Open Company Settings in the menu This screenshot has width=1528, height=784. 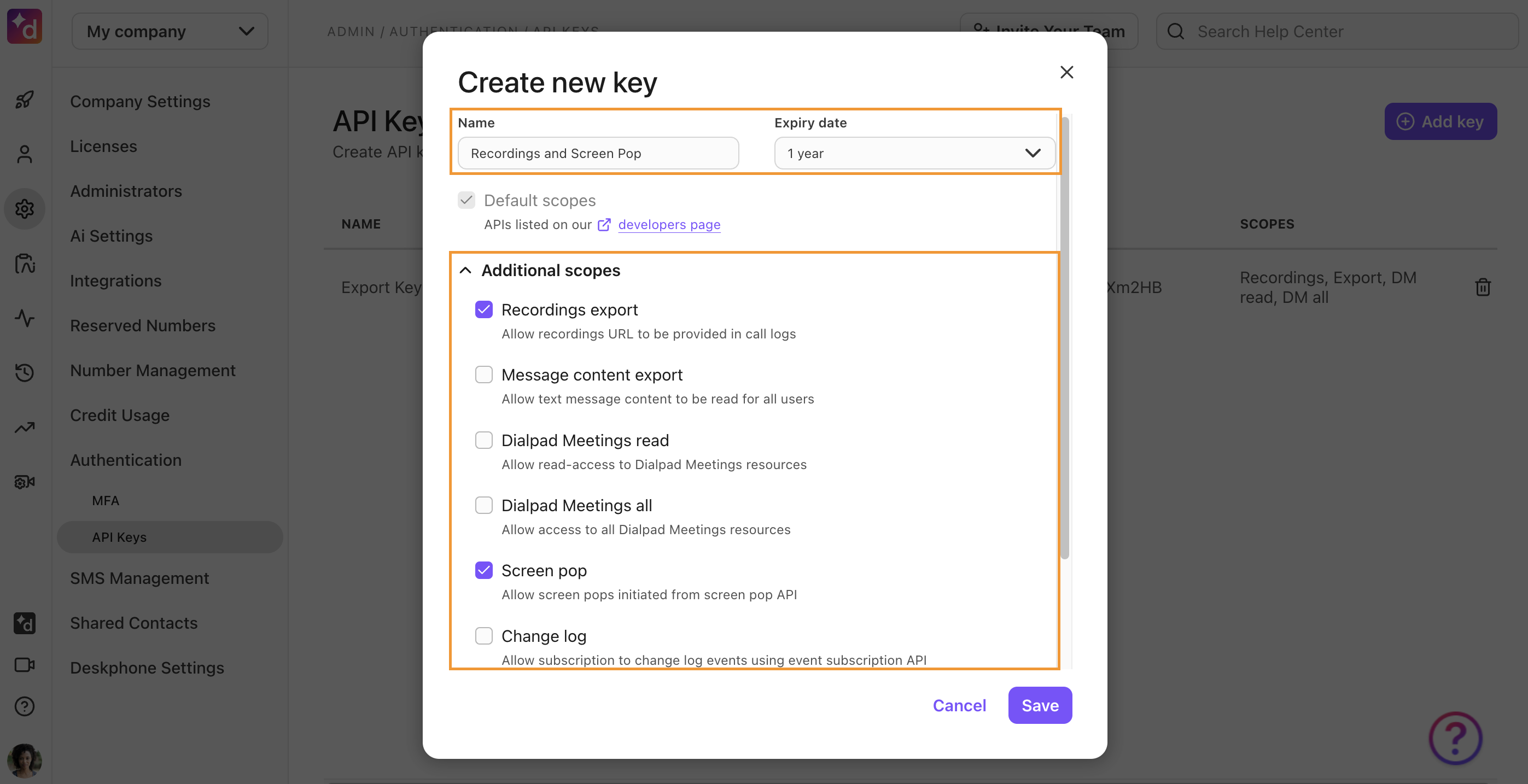point(140,101)
